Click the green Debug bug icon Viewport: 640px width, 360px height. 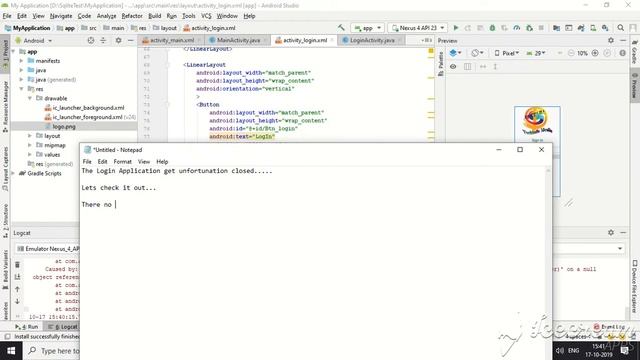[x=492, y=28]
